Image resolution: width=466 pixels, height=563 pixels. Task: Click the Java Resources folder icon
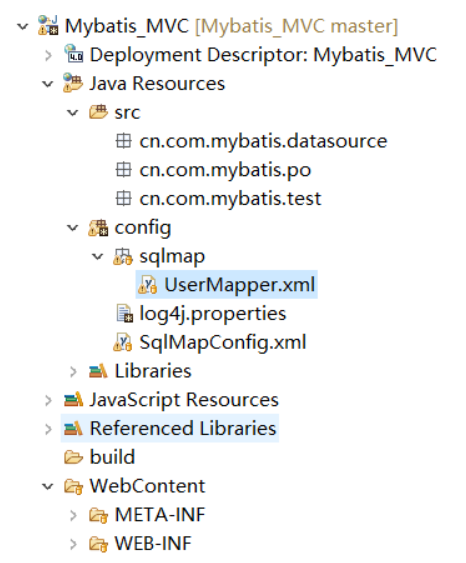[73, 83]
